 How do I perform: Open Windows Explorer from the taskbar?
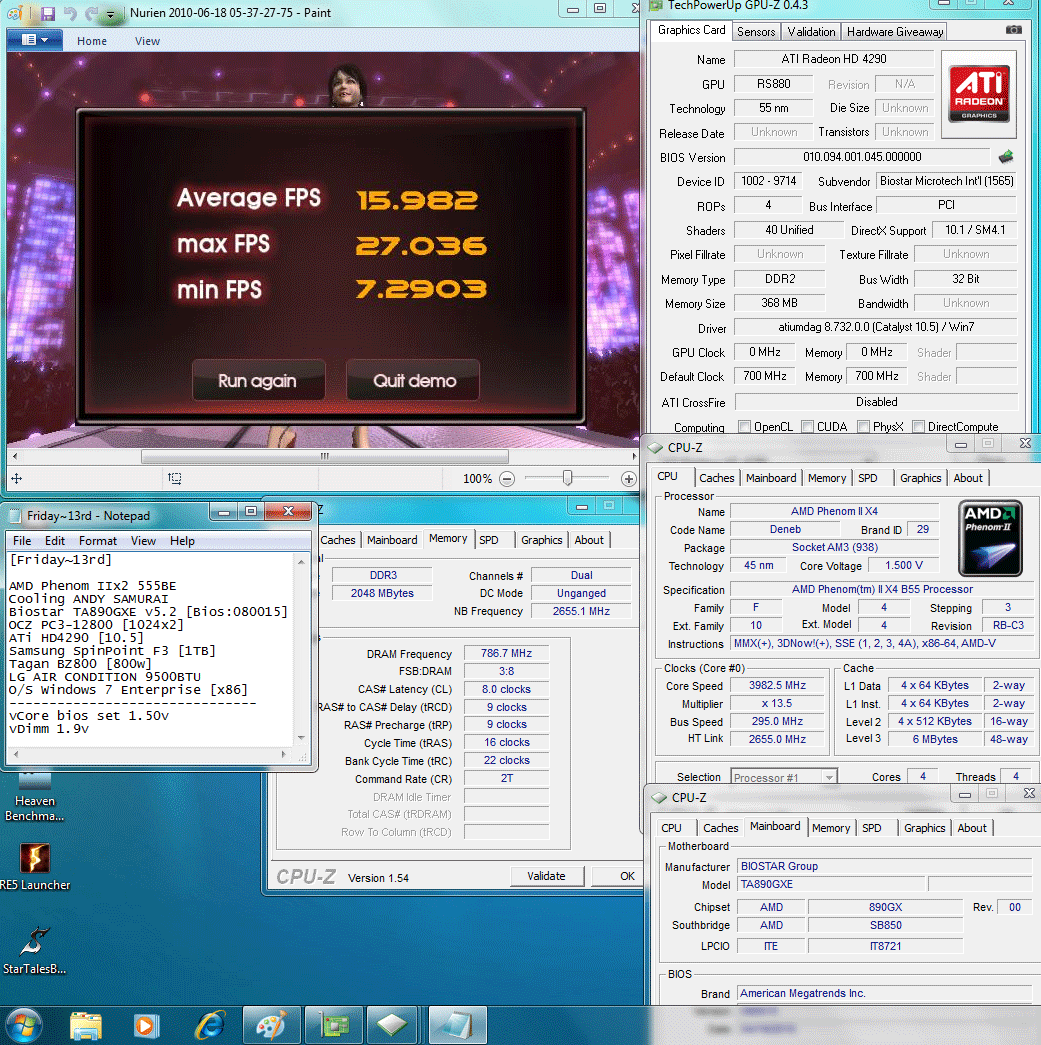[x=86, y=1025]
